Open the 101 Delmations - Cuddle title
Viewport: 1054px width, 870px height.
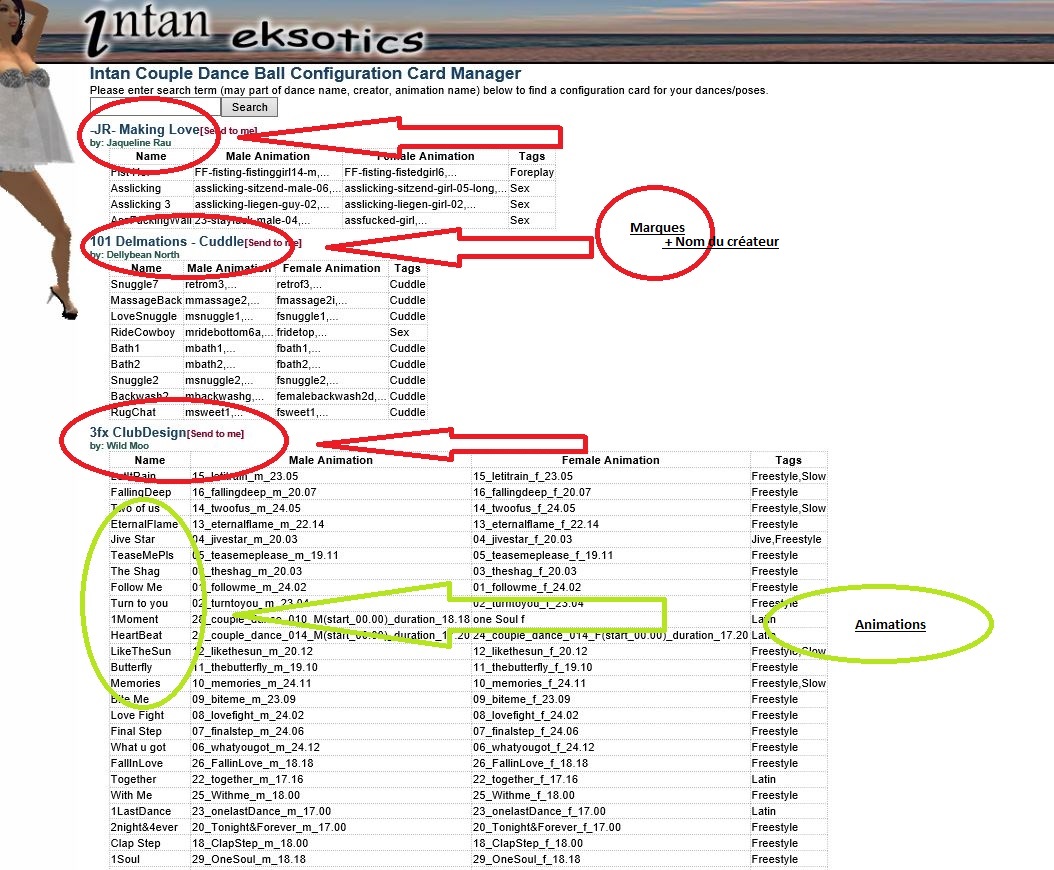tap(167, 241)
